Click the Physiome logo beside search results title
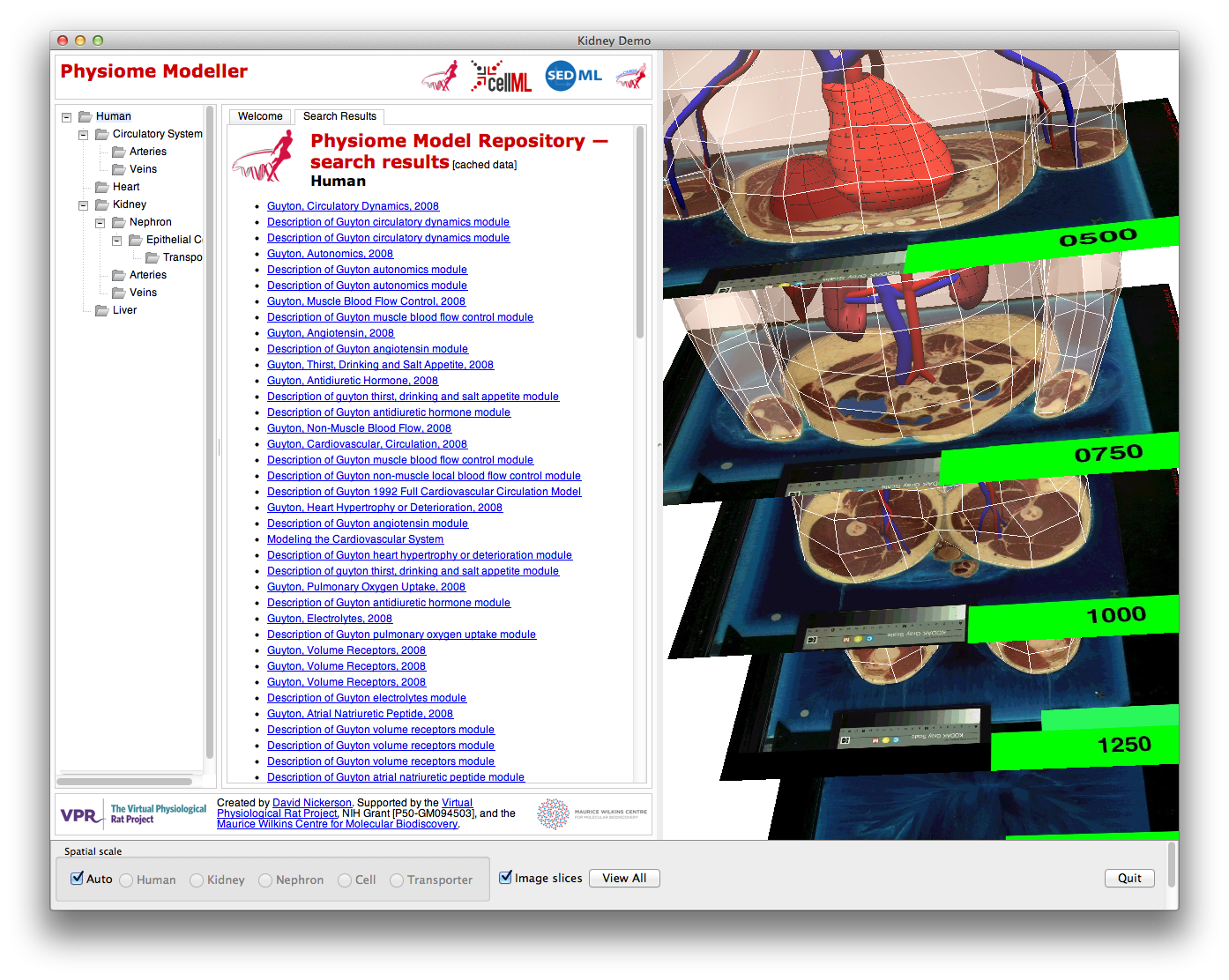This screenshot has height=980, width=1229. point(264,157)
